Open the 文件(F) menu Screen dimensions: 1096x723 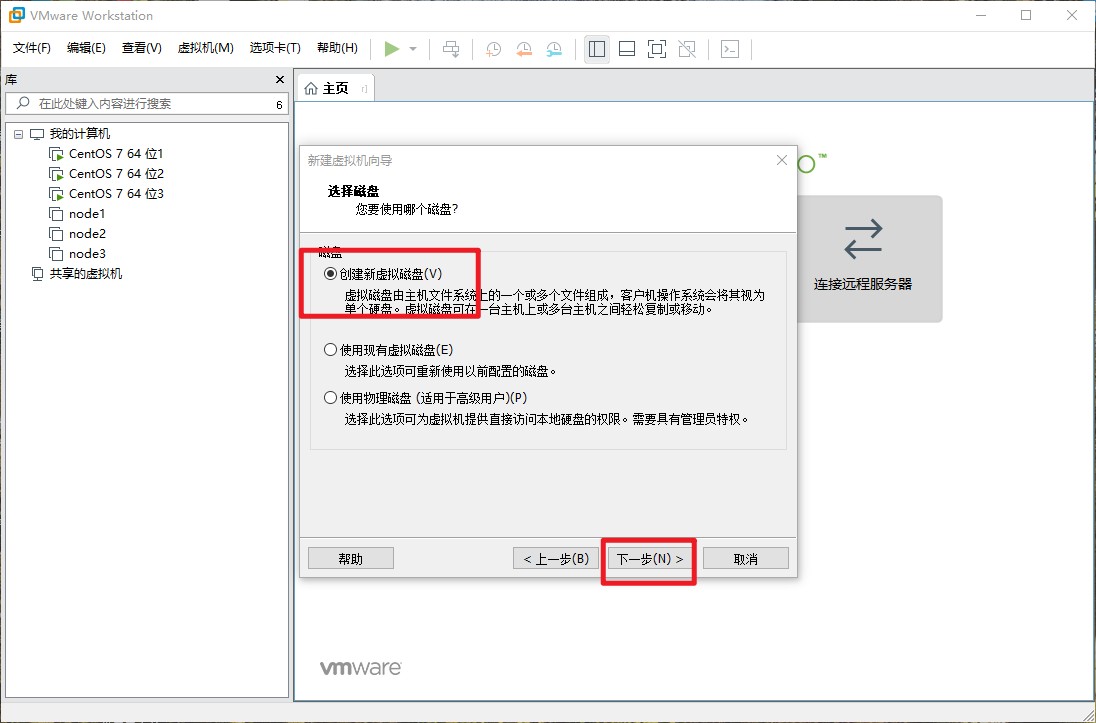(x=31, y=48)
